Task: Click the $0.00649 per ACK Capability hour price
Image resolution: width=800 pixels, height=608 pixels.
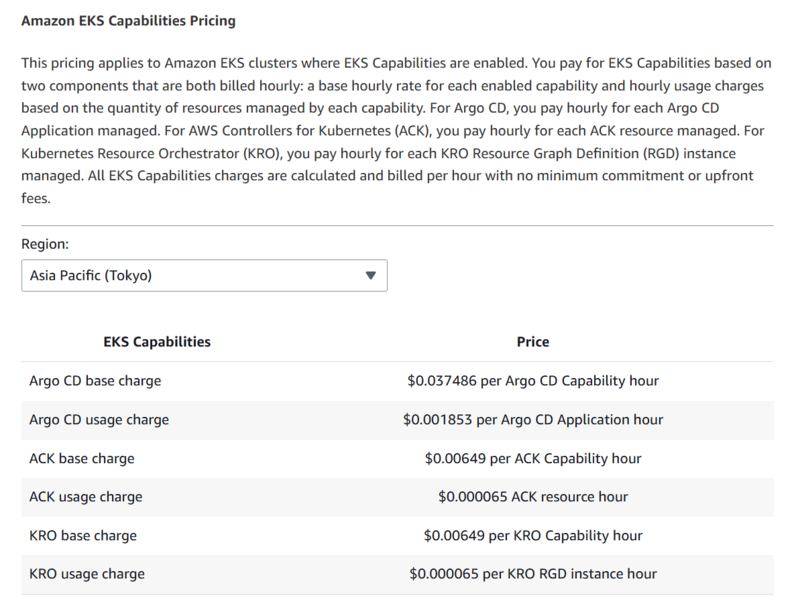Action: 533,458
